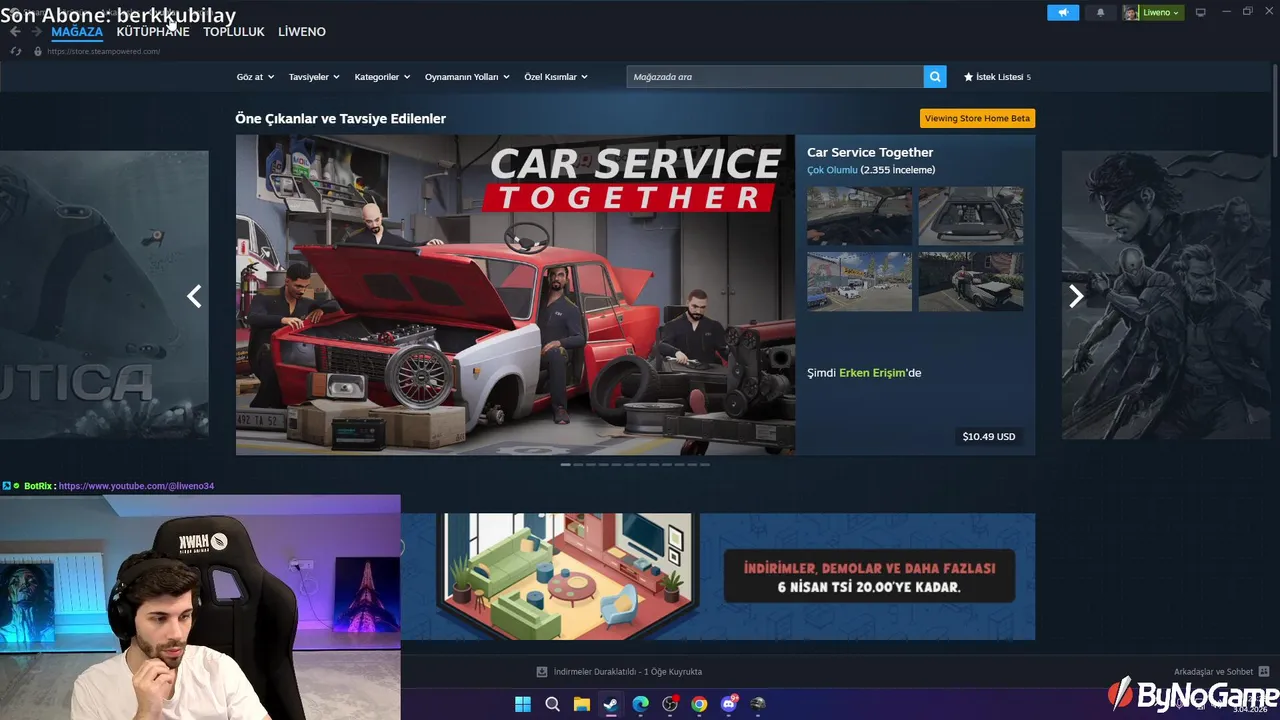Show the previous featured game
1280x720 pixels.
pos(194,296)
